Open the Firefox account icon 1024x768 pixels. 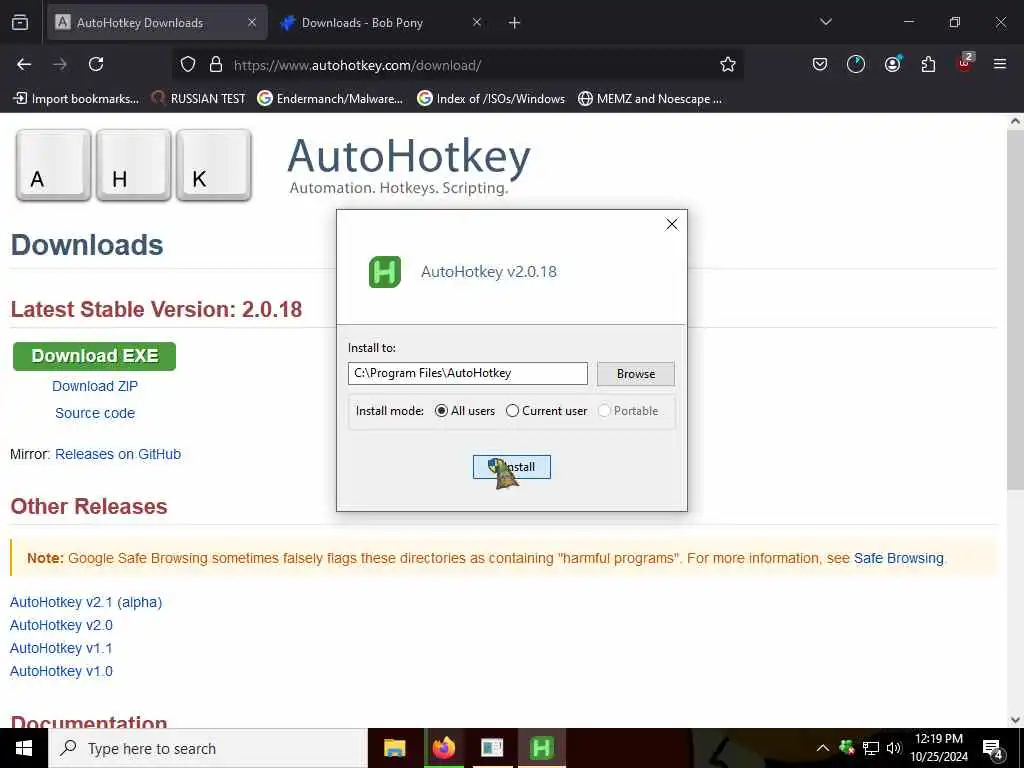pyautogui.click(x=892, y=64)
